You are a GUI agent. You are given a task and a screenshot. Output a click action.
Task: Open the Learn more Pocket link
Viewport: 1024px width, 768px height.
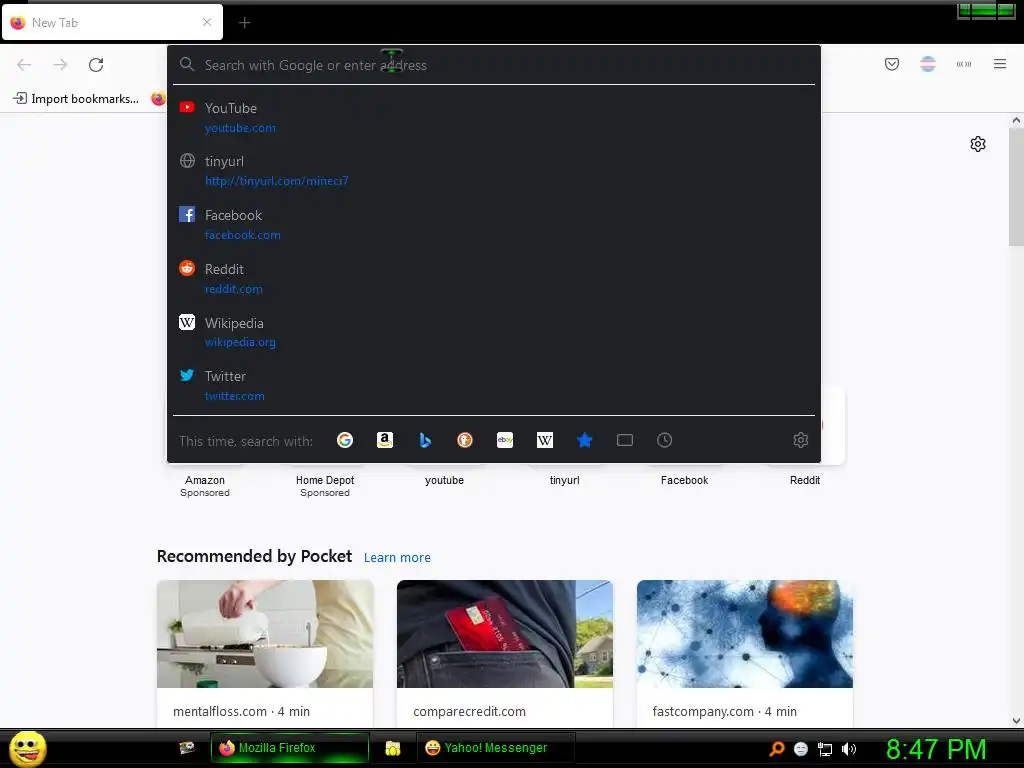pyautogui.click(x=397, y=557)
